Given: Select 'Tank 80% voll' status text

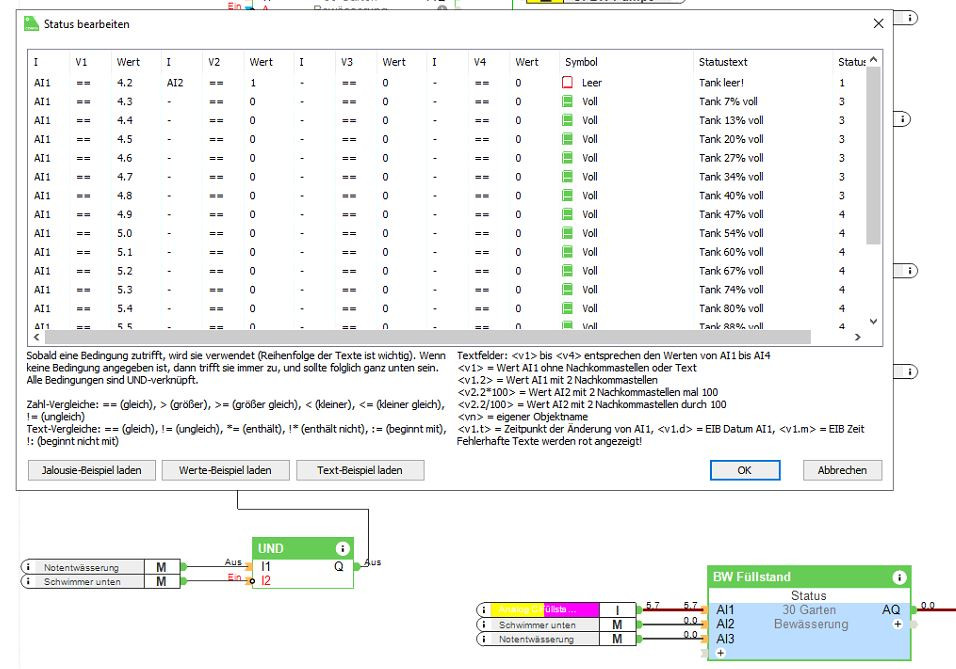Looking at the screenshot, I should pos(731,308).
